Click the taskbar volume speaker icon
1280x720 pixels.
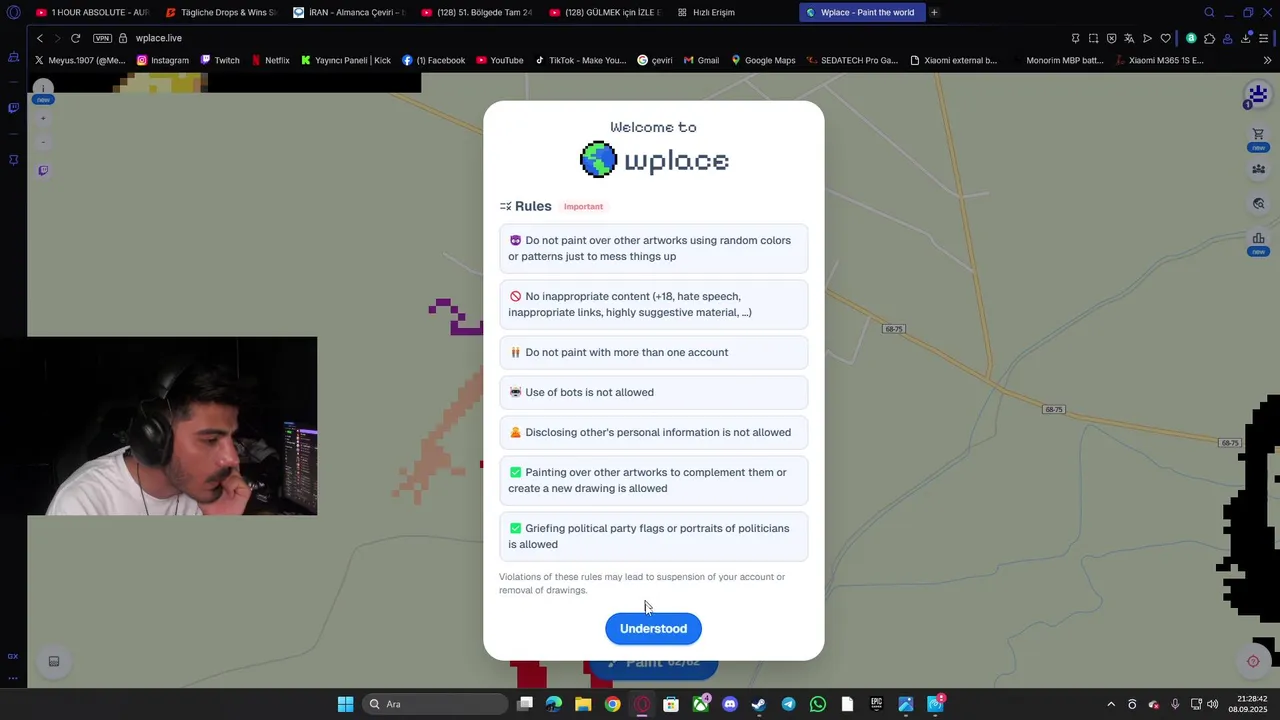pyautogui.click(x=1212, y=704)
